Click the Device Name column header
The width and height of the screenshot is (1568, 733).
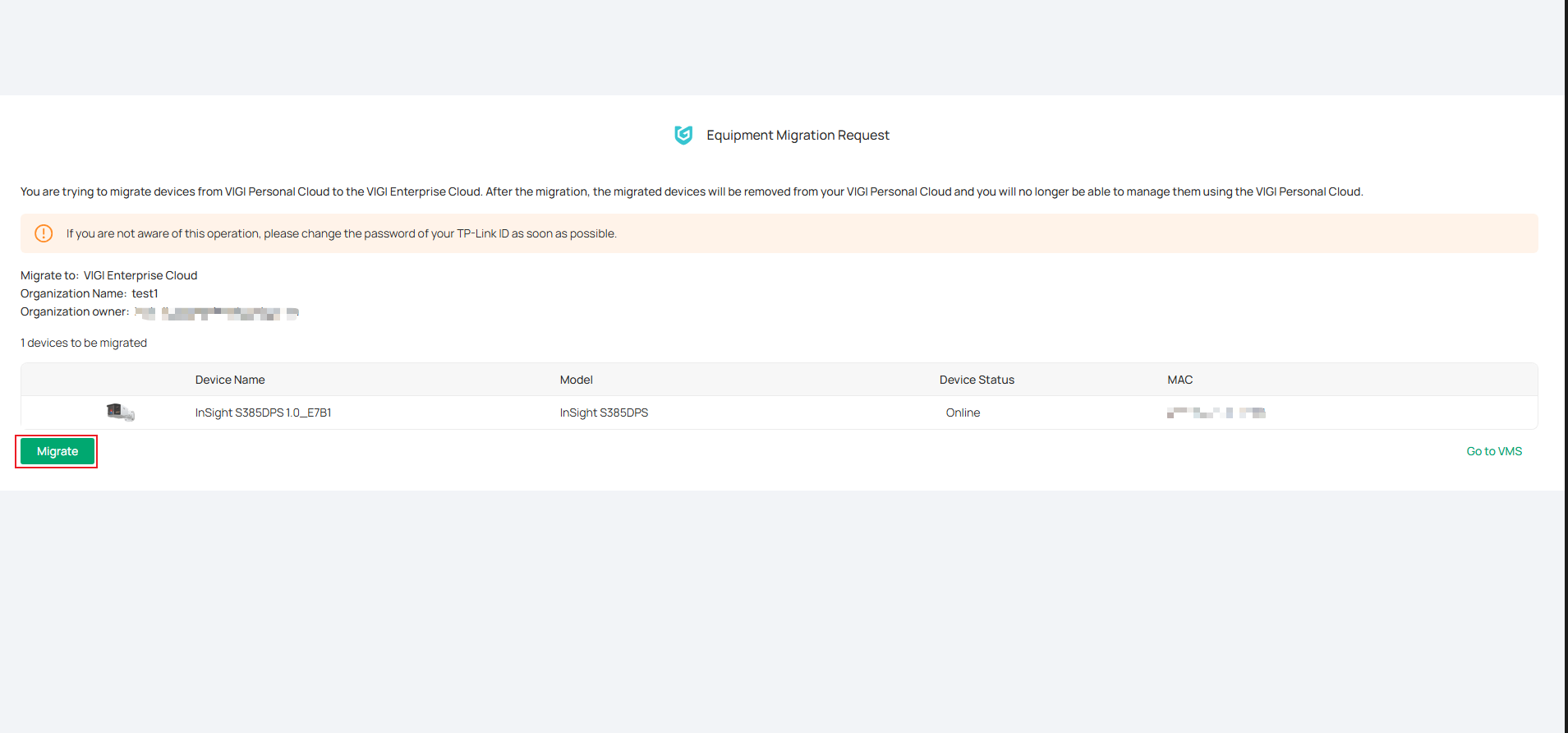point(230,380)
